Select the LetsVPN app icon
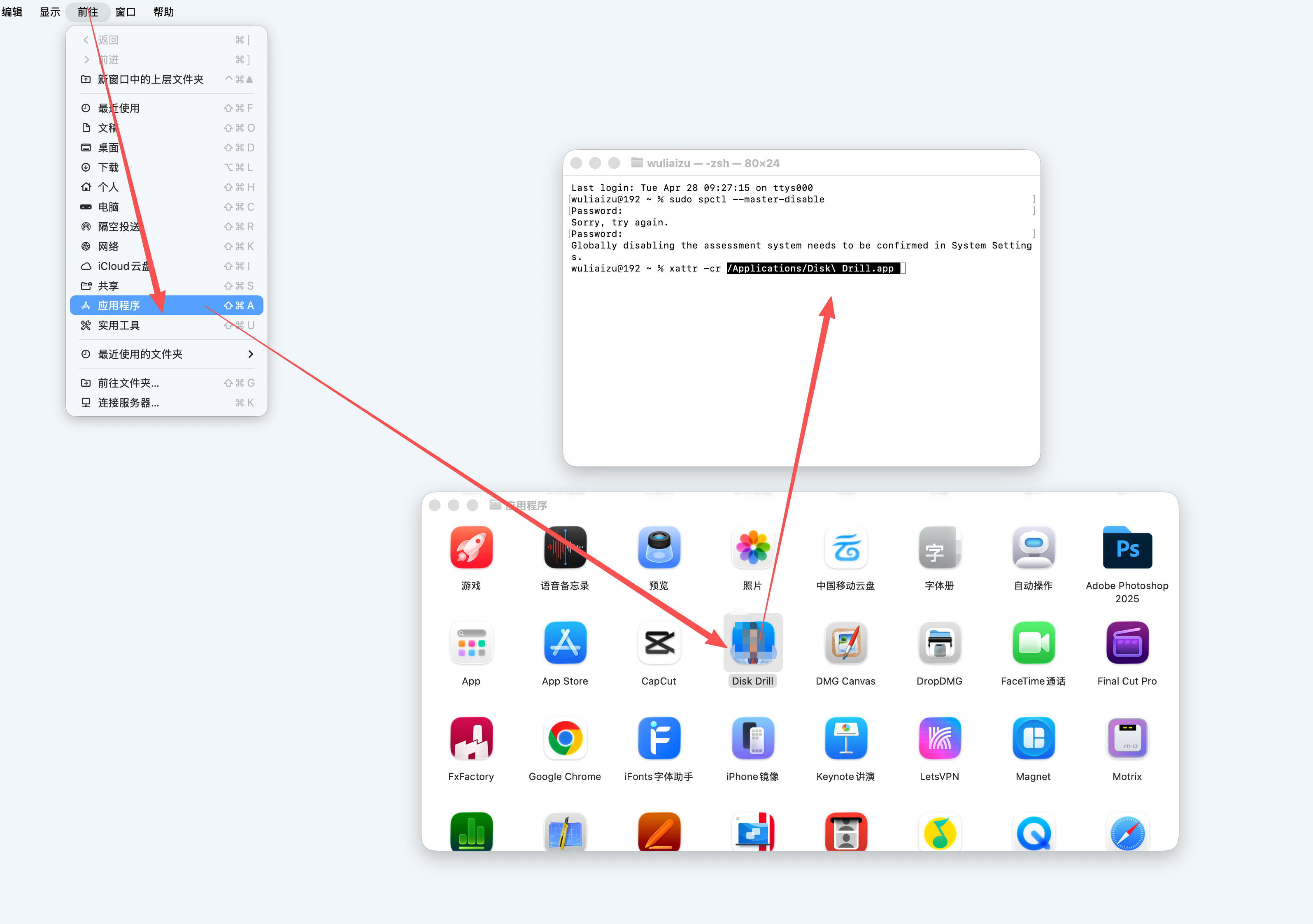Image resolution: width=1313 pixels, height=924 pixels. pyautogui.click(x=940, y=738)
